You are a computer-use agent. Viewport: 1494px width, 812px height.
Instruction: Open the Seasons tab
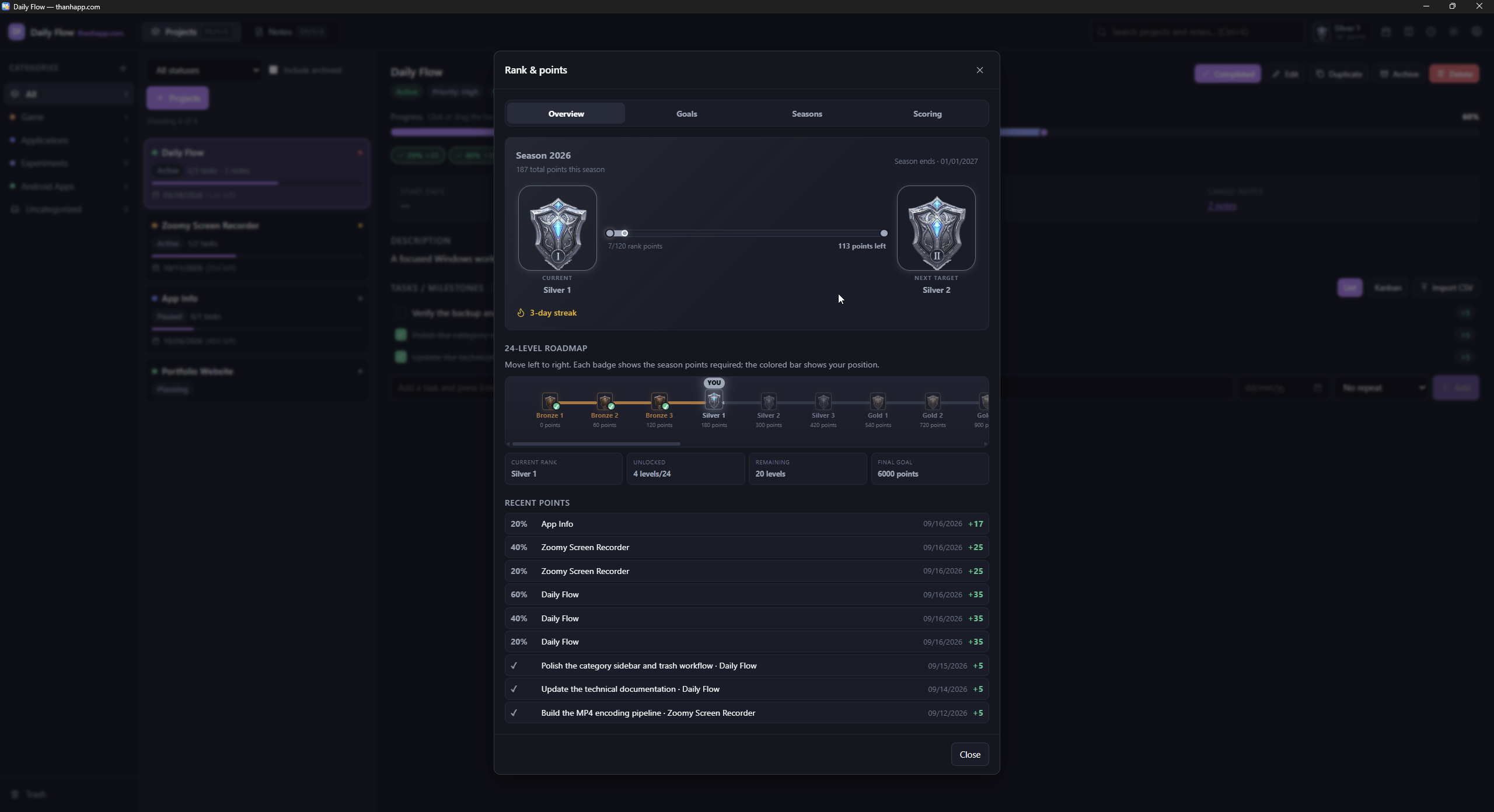tap(807, 114)
